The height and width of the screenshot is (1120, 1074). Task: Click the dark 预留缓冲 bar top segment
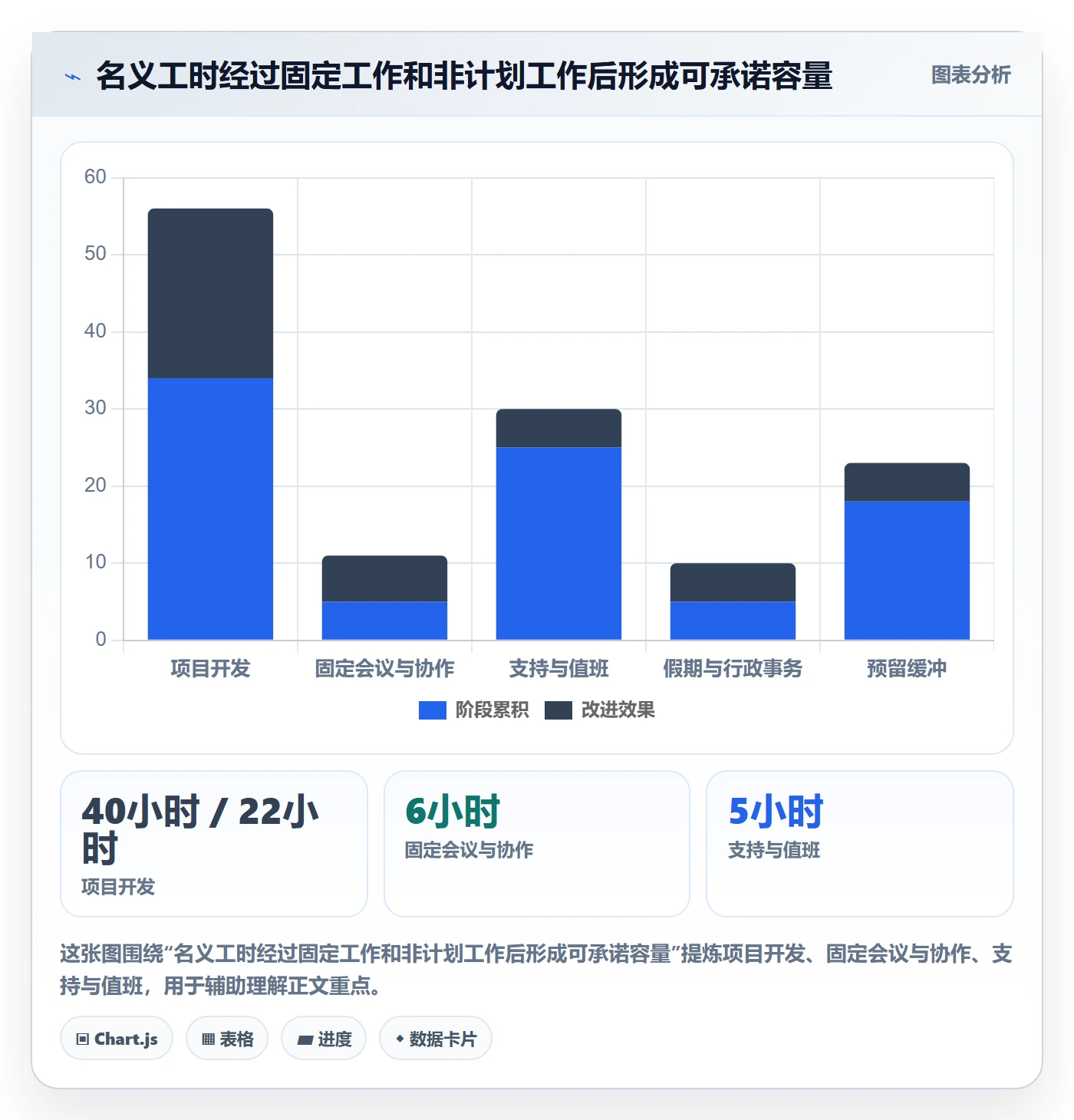[907, 482]
